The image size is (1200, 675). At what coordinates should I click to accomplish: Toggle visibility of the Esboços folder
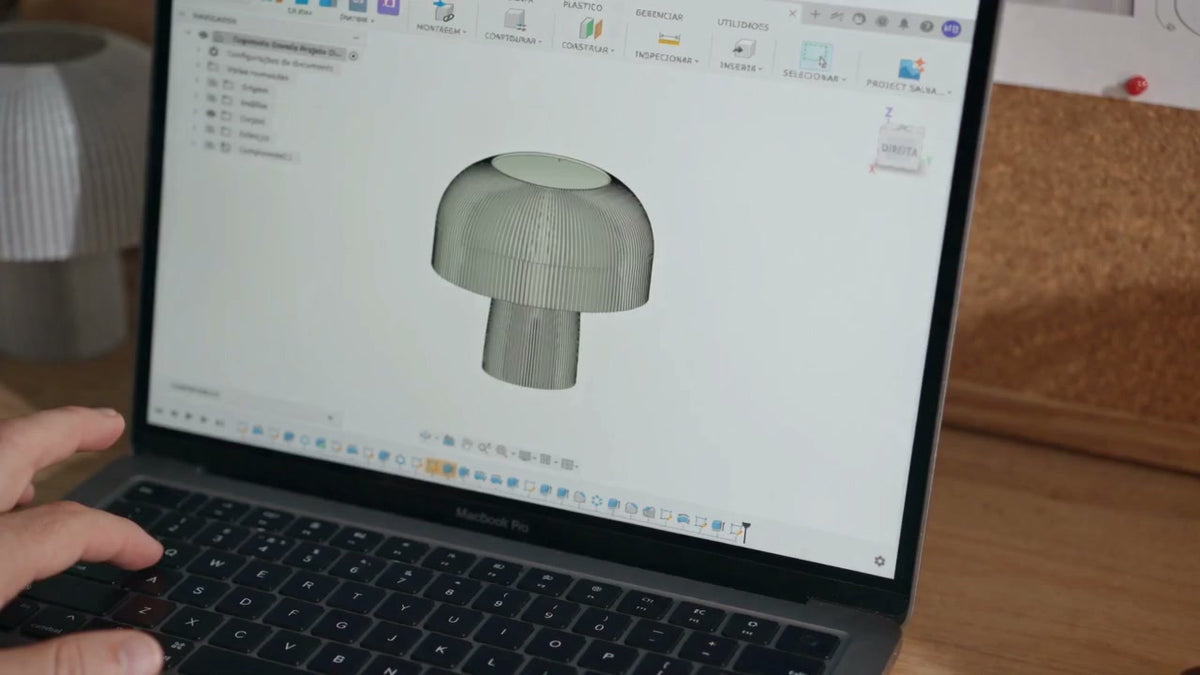pyautogui.click(x=211, y=130)
